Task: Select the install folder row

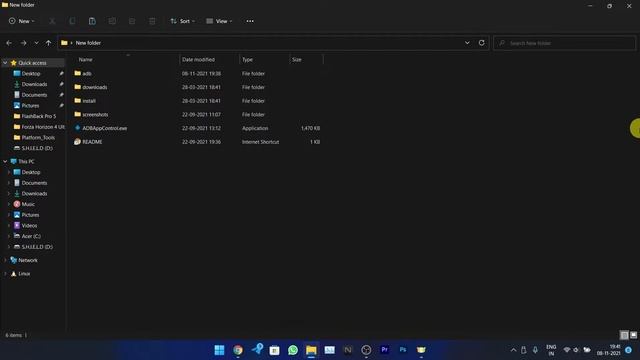Action: click(198, 101)
